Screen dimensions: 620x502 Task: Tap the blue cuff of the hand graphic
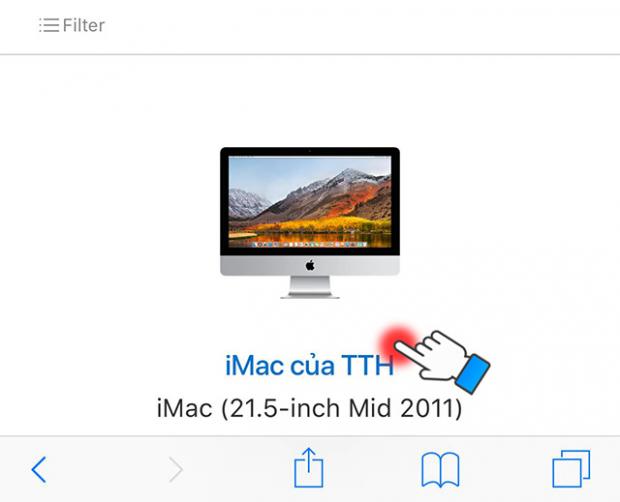point(473,374)
